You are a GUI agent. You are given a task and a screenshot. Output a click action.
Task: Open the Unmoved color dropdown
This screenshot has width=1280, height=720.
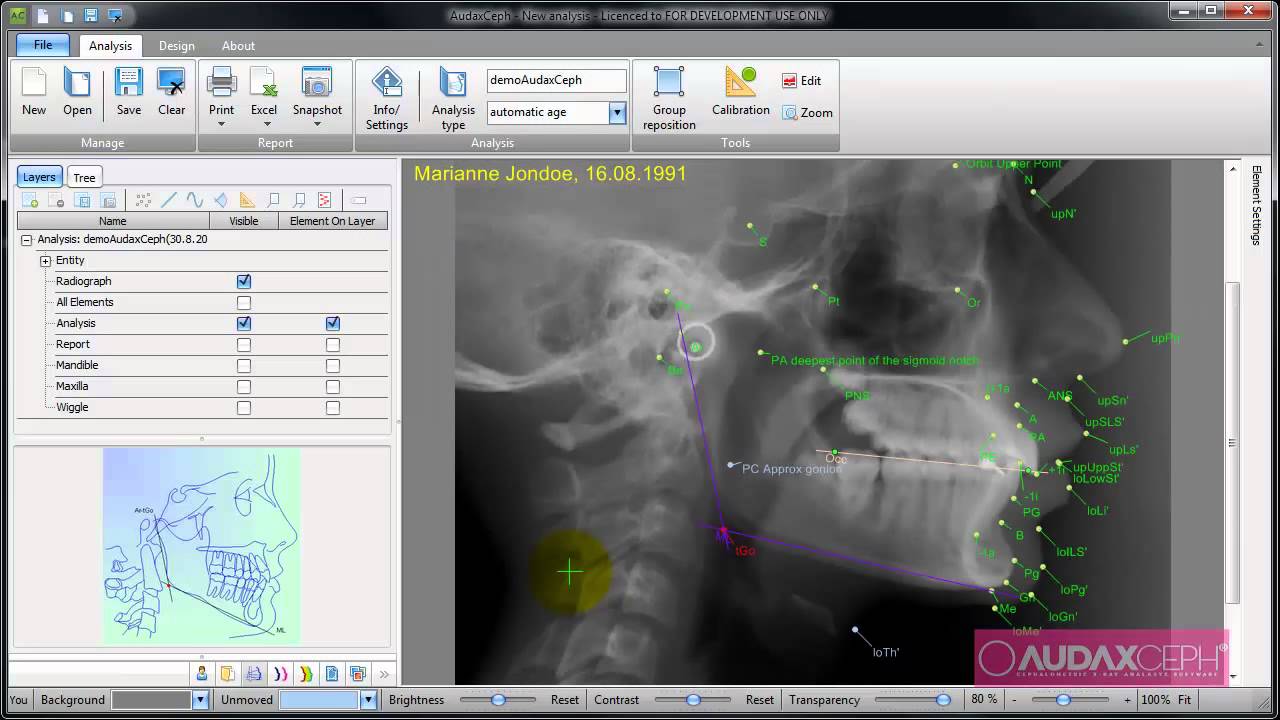coord(368,700)
